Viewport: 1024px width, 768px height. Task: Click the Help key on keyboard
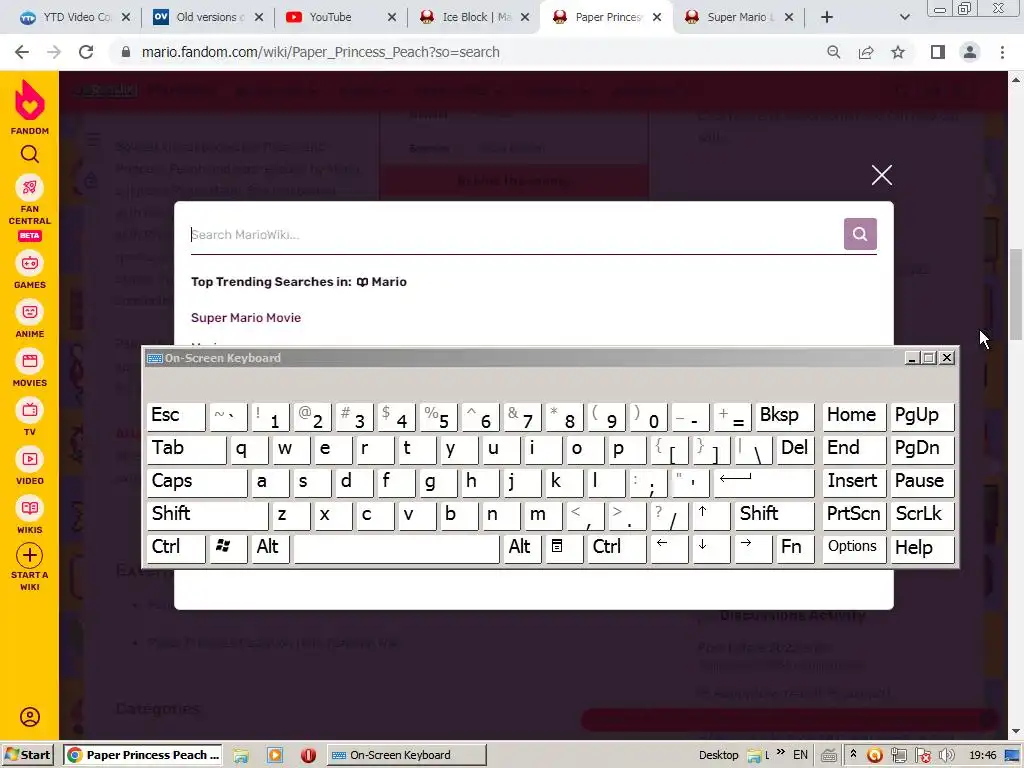(x=921, y=547)
